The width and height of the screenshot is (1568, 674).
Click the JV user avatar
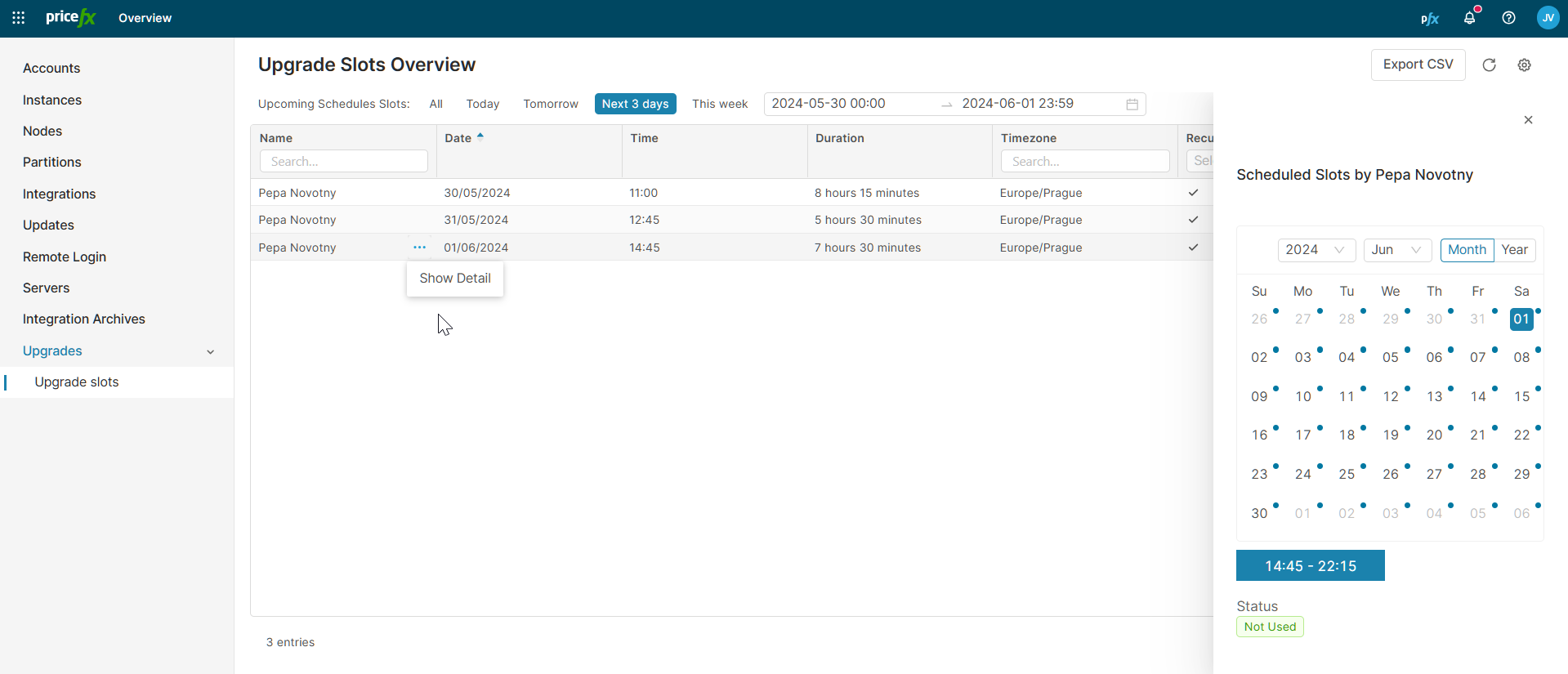tap(1548, 18)
